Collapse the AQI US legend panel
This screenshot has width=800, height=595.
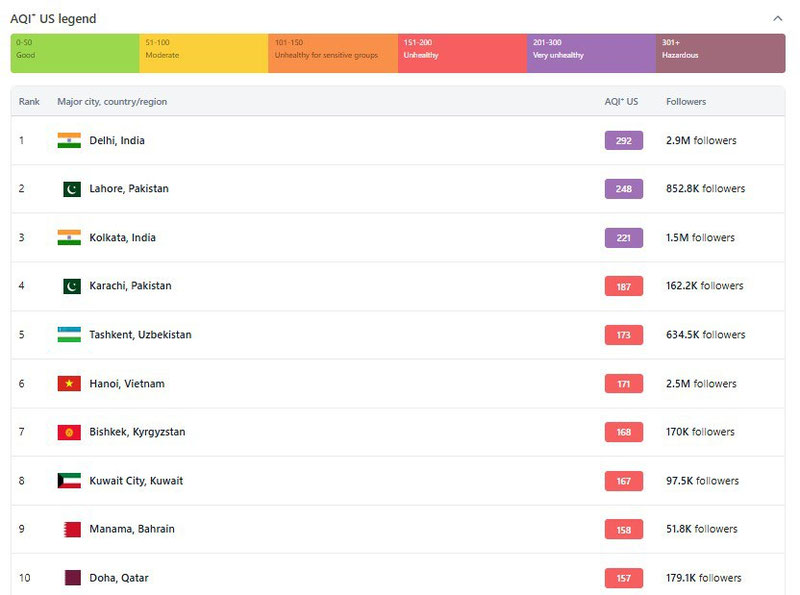pyautogui.click(x=777, y=18)
